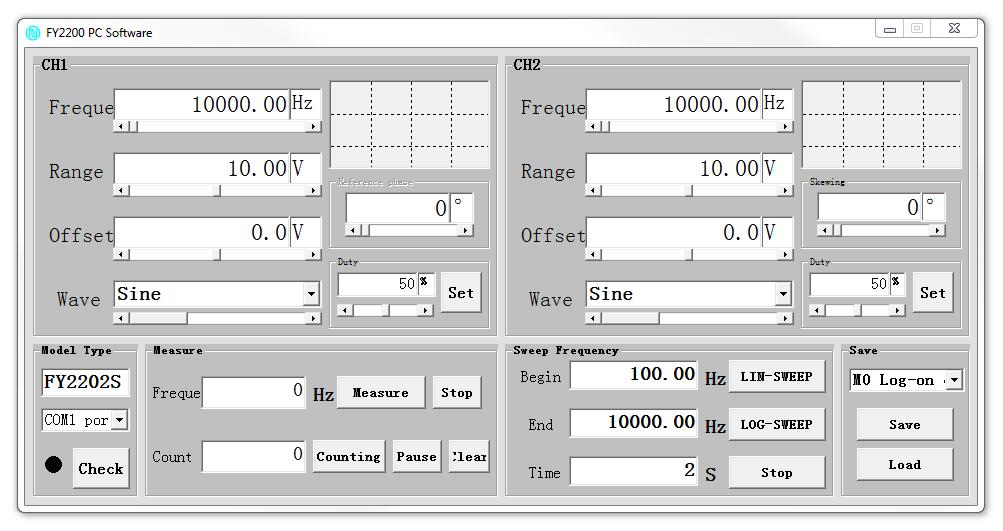Open the M0 Log-on save slot dropdown
Screen dimensions: 1003x531
click(954, 380)
